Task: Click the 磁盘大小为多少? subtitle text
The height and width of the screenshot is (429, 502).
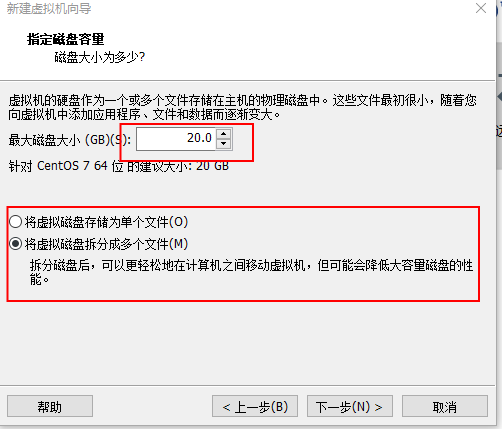Action: [x=100, y=57]
